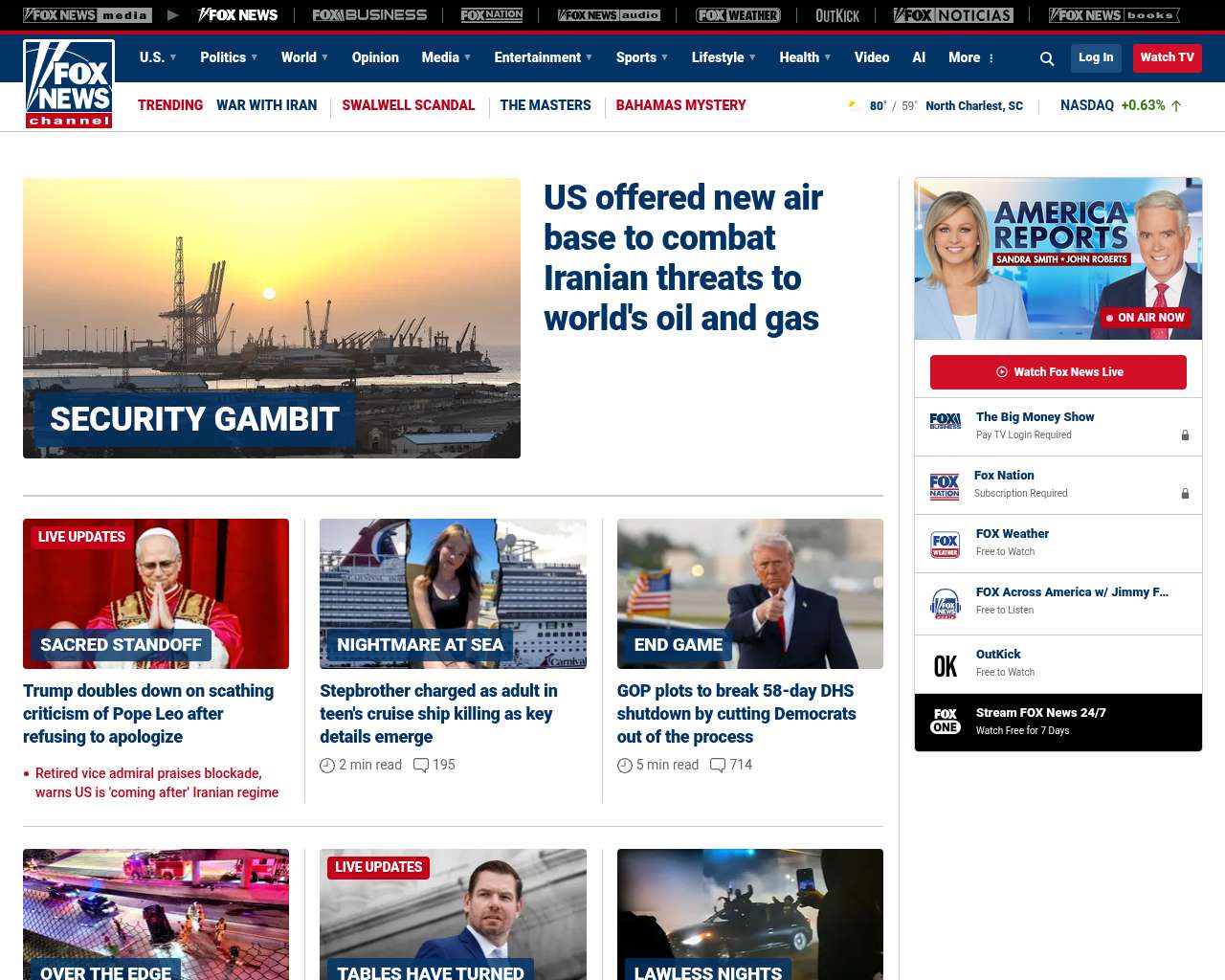
Task: Click the Fox Nation icon in sidebar list
Action: pyautogui.click(x=945, y=487)
